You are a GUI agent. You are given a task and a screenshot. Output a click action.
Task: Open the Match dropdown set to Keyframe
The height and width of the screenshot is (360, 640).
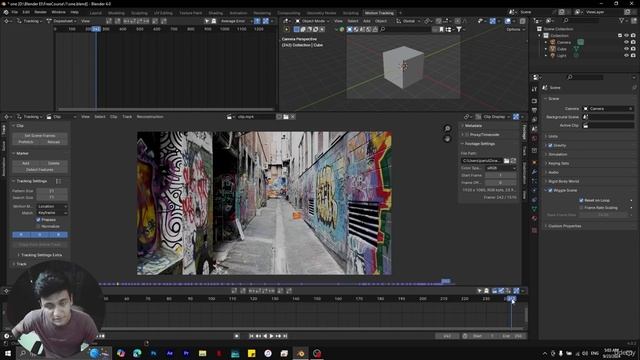[x=52, y=213]
